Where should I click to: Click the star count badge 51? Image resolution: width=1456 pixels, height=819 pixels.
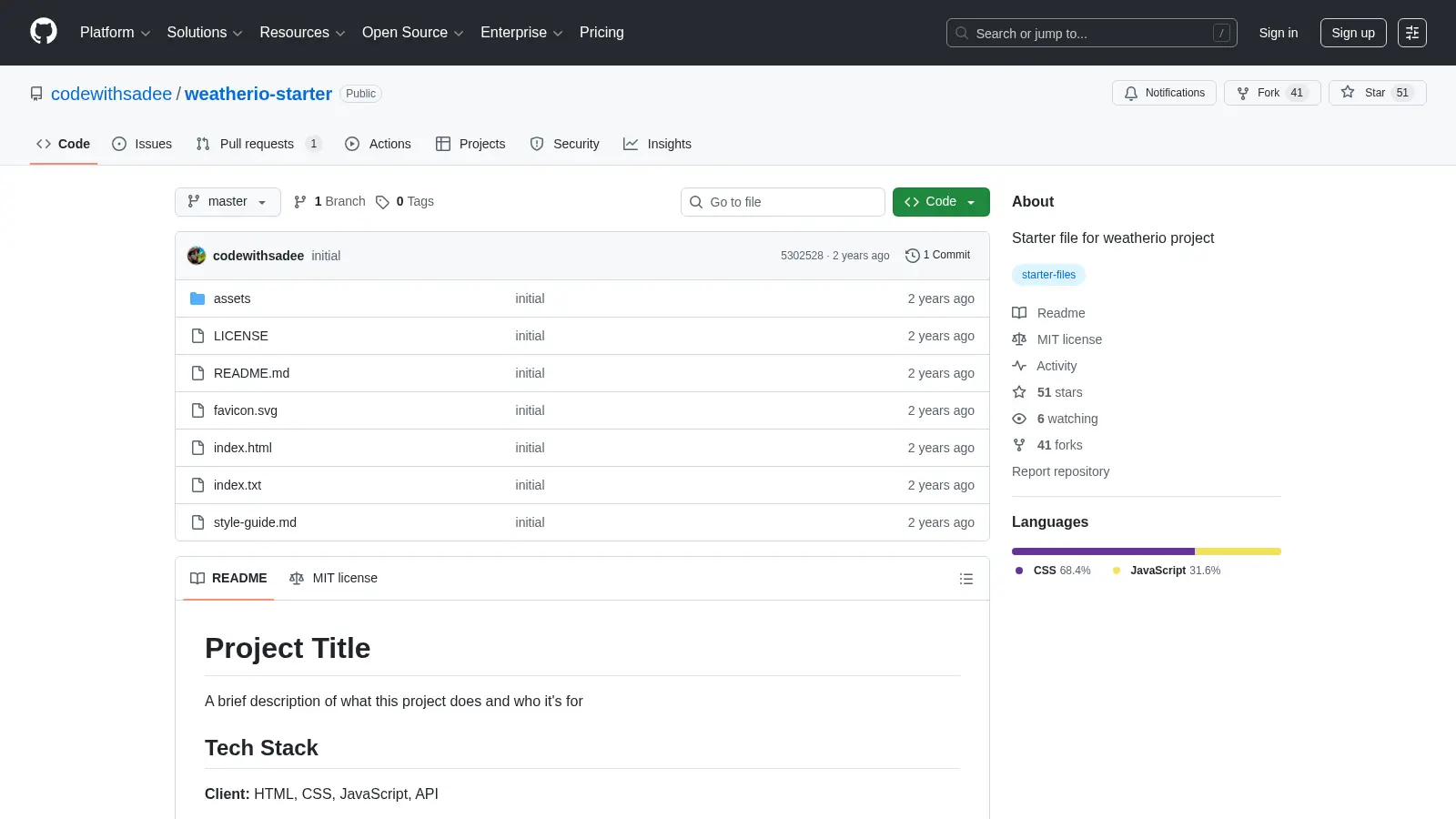point(1402,93)
